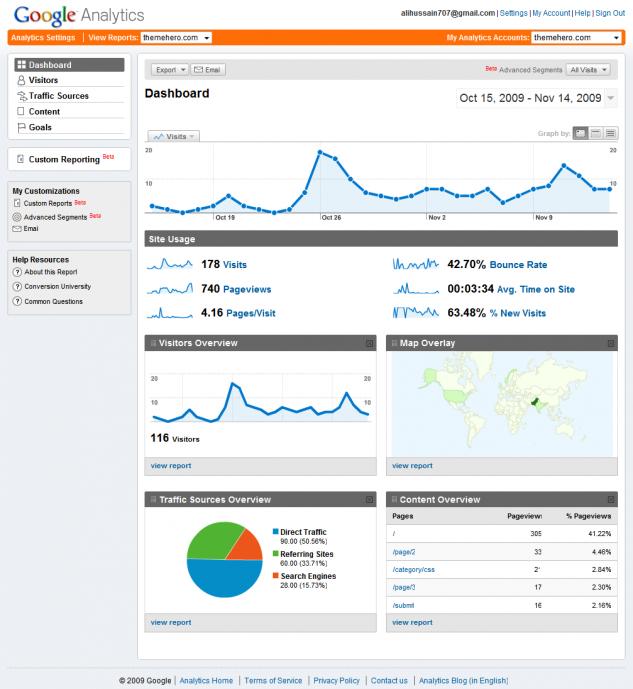The width and height of the screenshot is (633, 689).
Task: Click the Conversion University question-mark icon
Action: [x=17, y=286]
